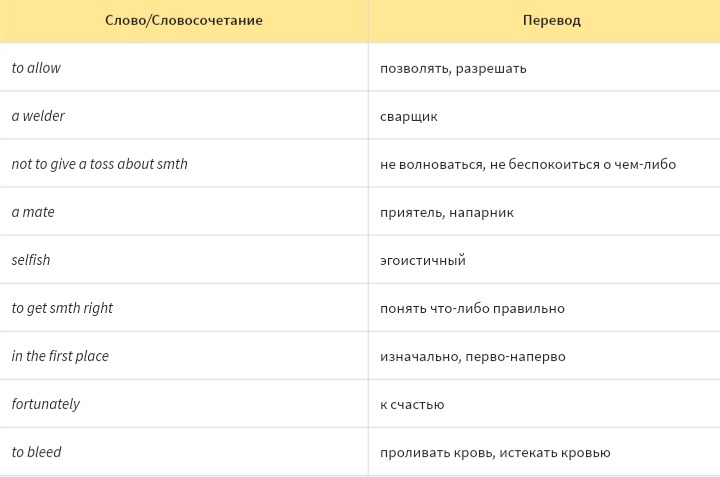
Task: Select the 'a welder' entry
Action: [x=38, y=116]
